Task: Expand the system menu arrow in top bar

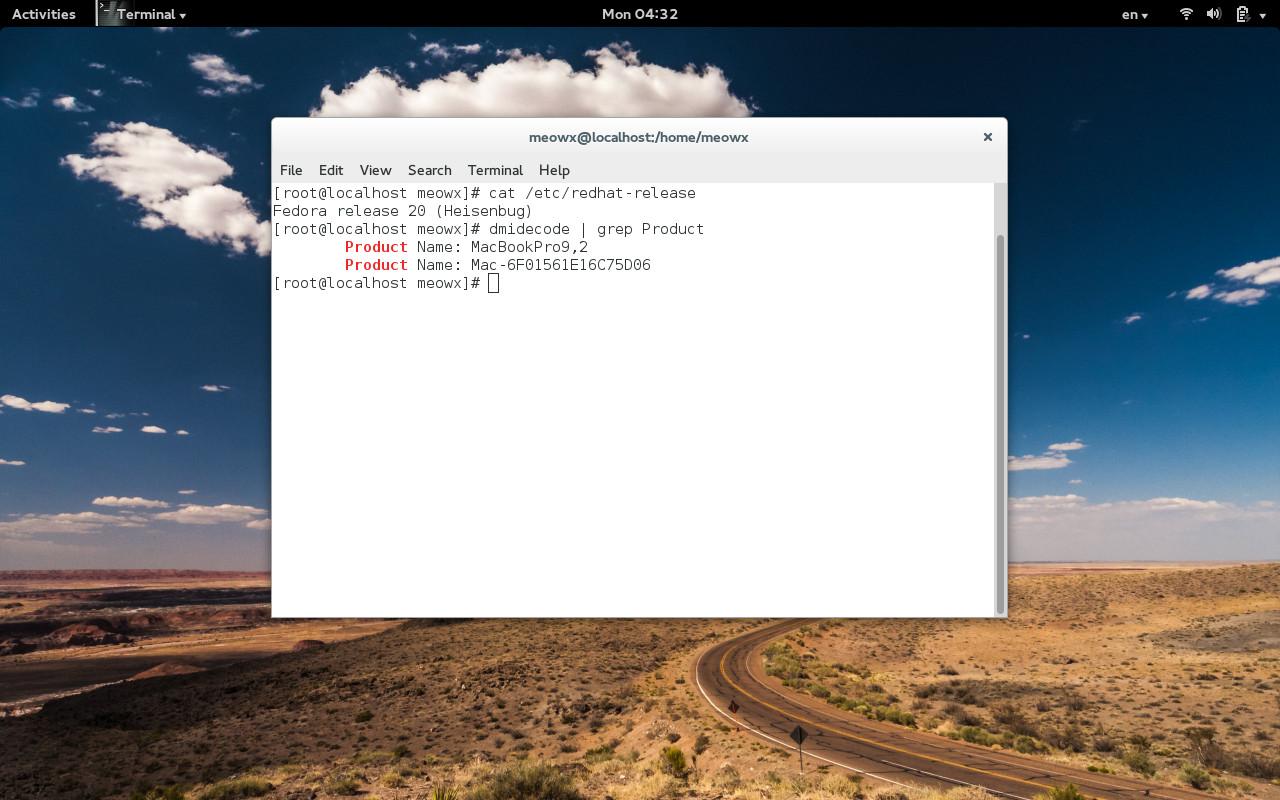Action: (x=1261, y=15)
